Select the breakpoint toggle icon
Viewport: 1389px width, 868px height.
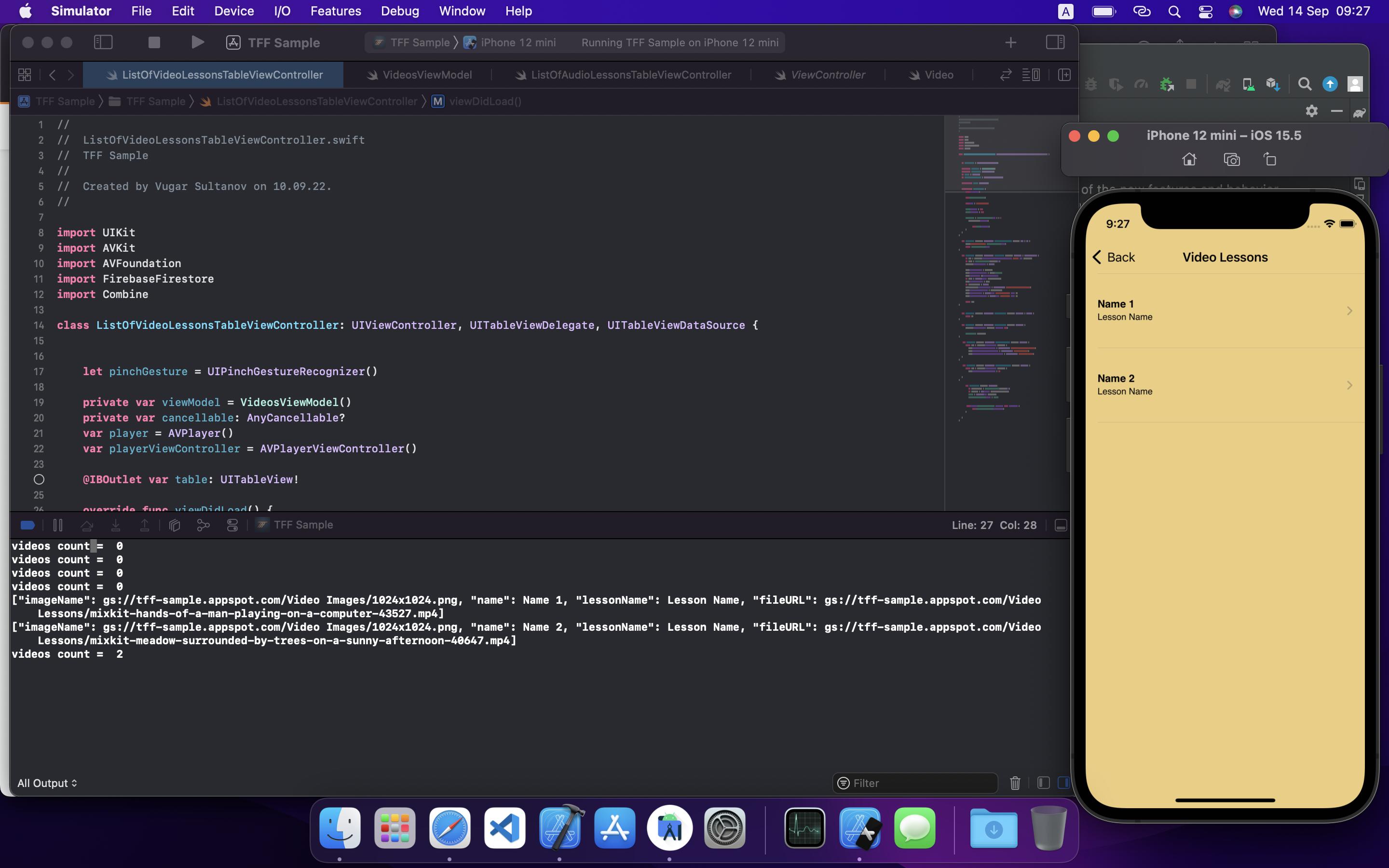click(x=26, y=524)
